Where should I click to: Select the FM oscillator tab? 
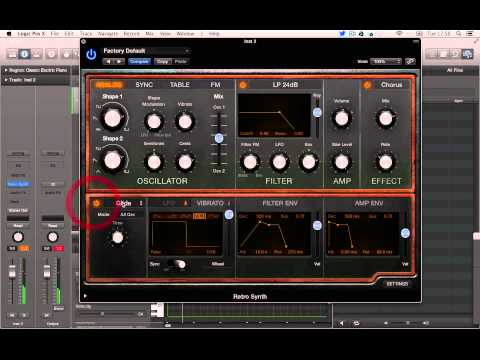click(x=215, y=85)
